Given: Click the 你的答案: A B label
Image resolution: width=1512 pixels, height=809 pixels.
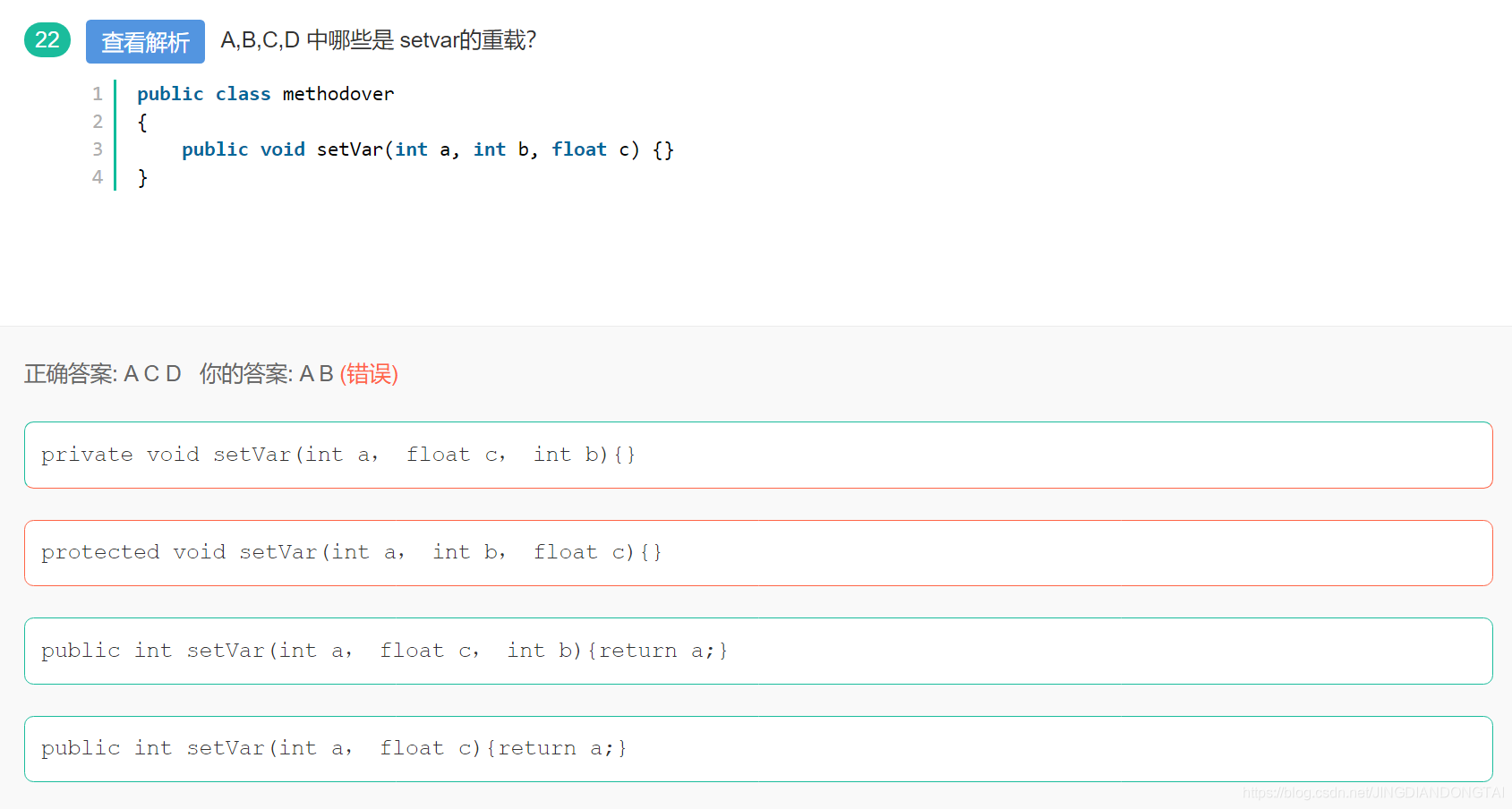Looking at the screenshot, I should [x=267, y=373].
